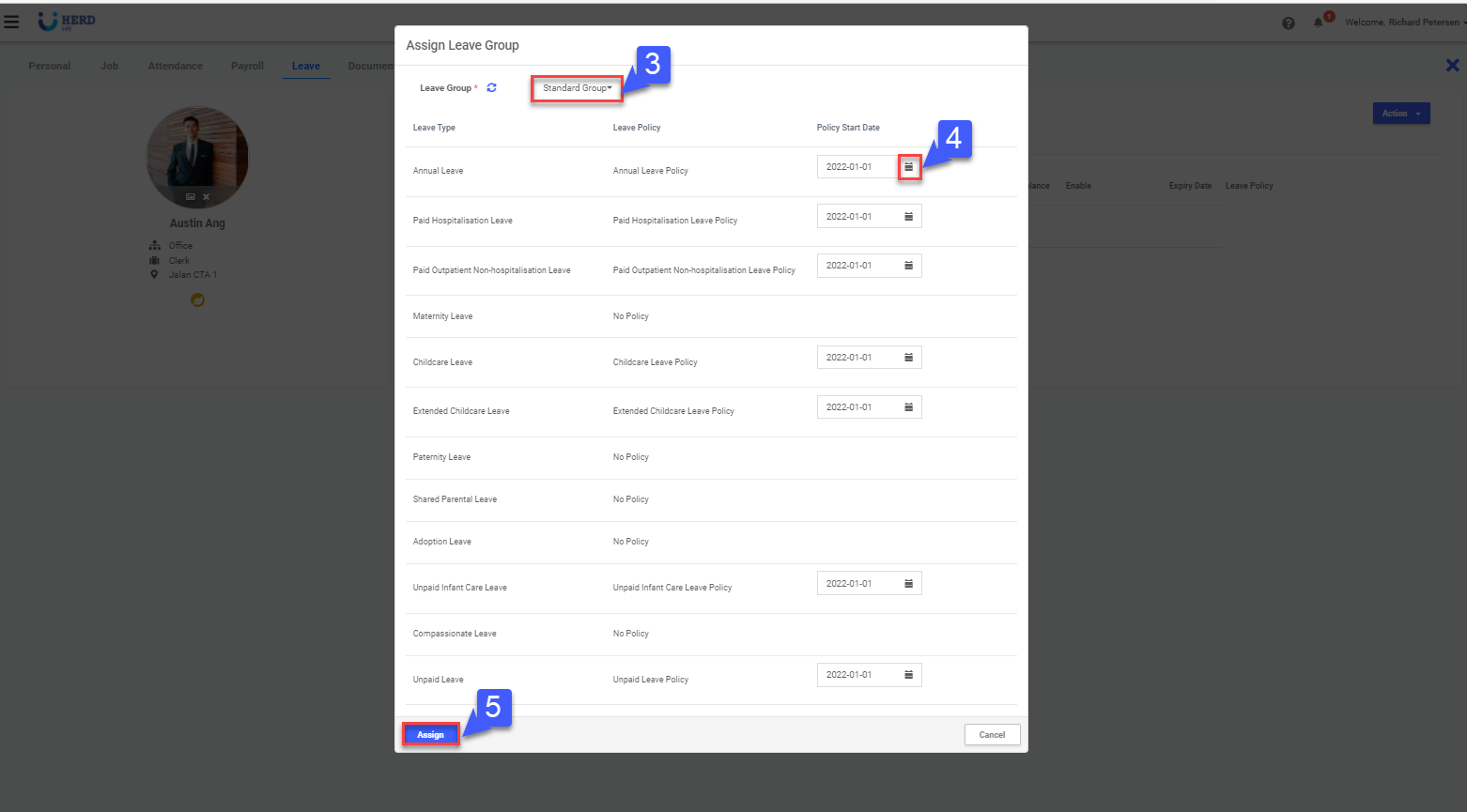Click the refresh icon beside Leave Group

pyautogui.click(x=491, y=88)
